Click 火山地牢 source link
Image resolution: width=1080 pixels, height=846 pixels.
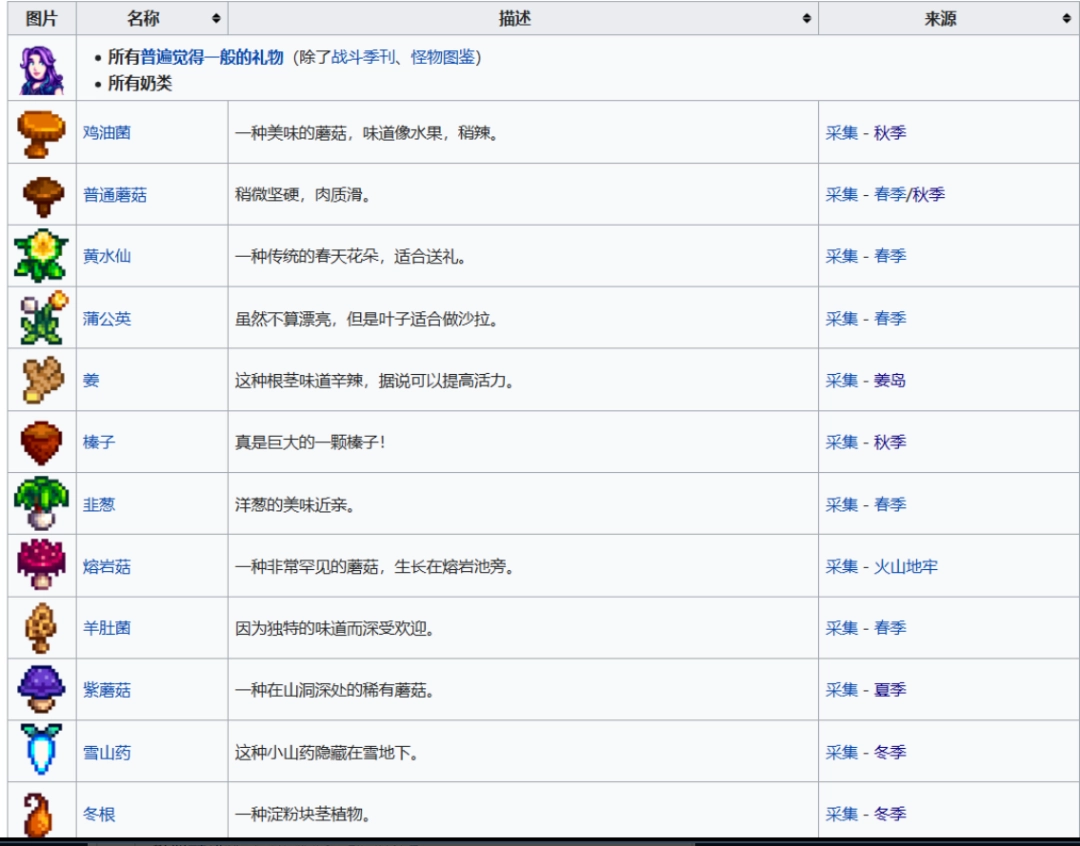coord(906,566)
